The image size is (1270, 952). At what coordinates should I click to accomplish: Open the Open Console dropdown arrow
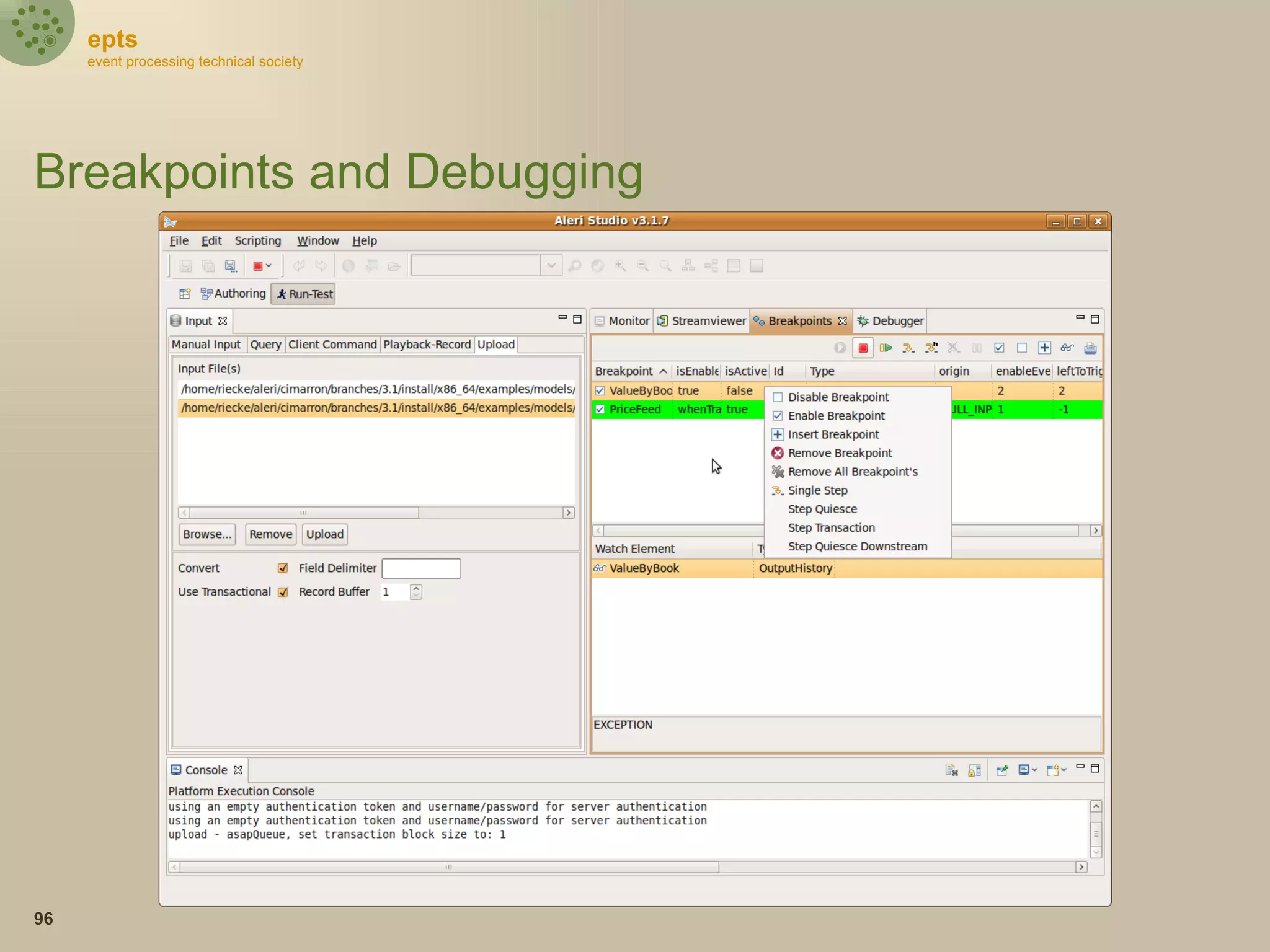[1064, 770]
